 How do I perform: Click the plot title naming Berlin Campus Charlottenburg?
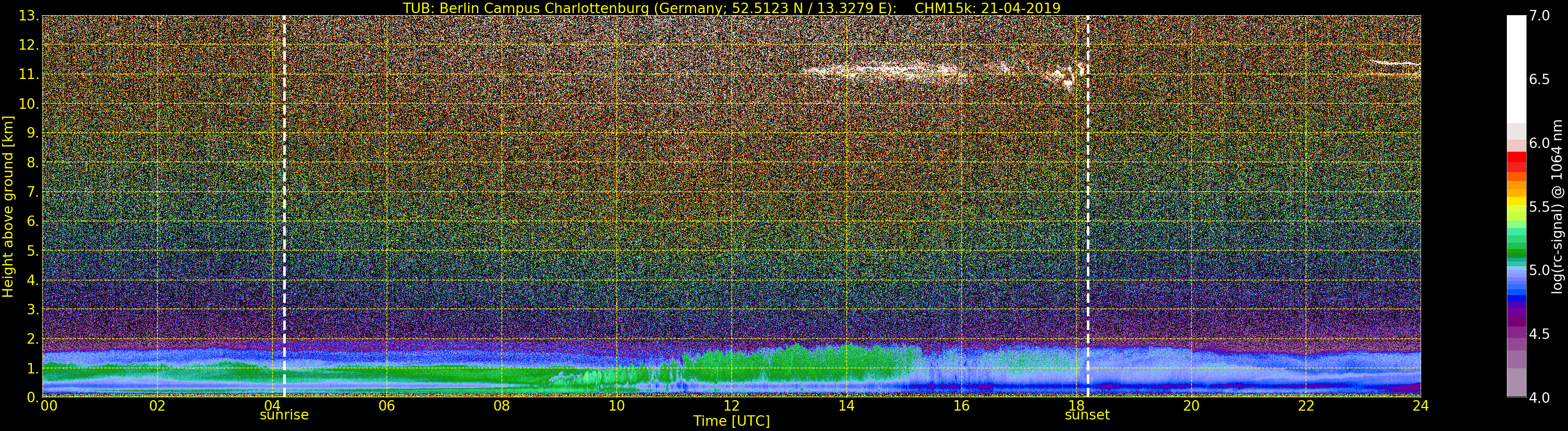pyautogui.click(x=731, y=8)
